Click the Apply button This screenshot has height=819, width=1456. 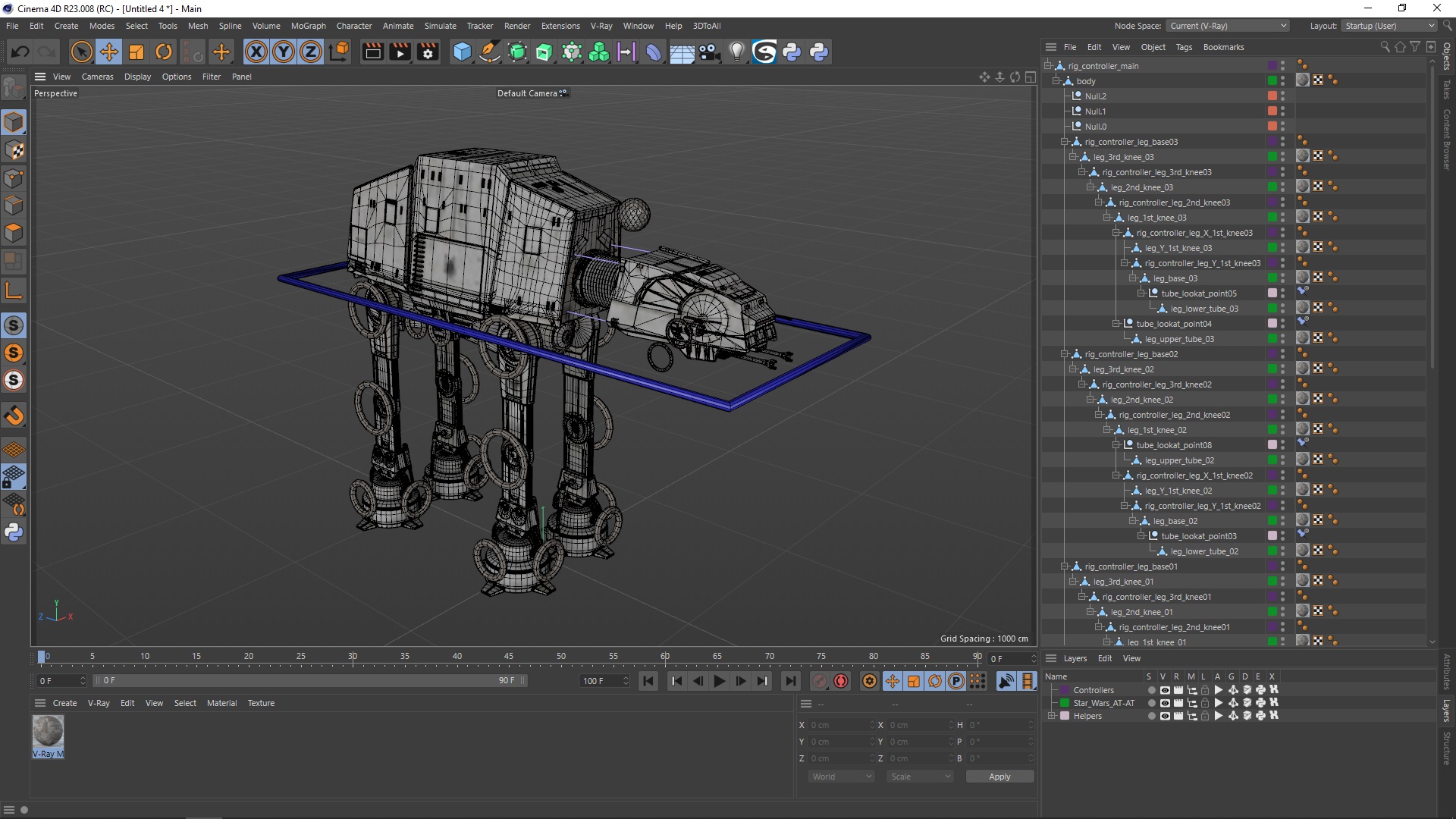click(x=999, y=777)
